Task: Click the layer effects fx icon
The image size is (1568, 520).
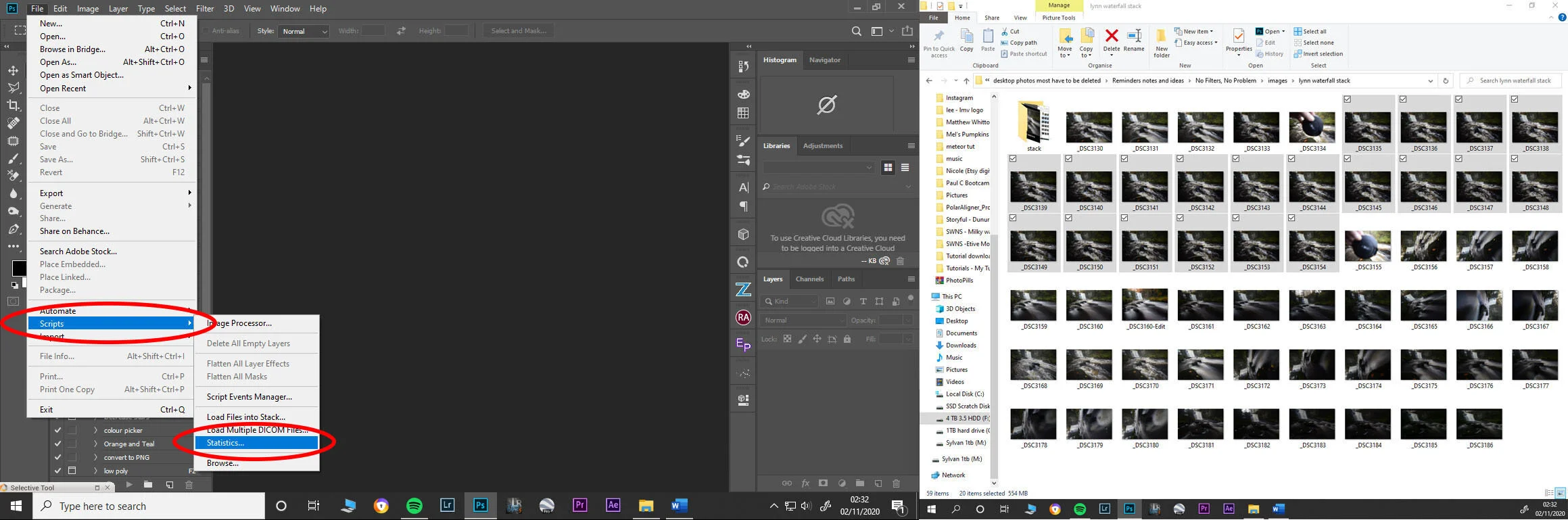Action: pyautogui.click(x=805, y=483)
